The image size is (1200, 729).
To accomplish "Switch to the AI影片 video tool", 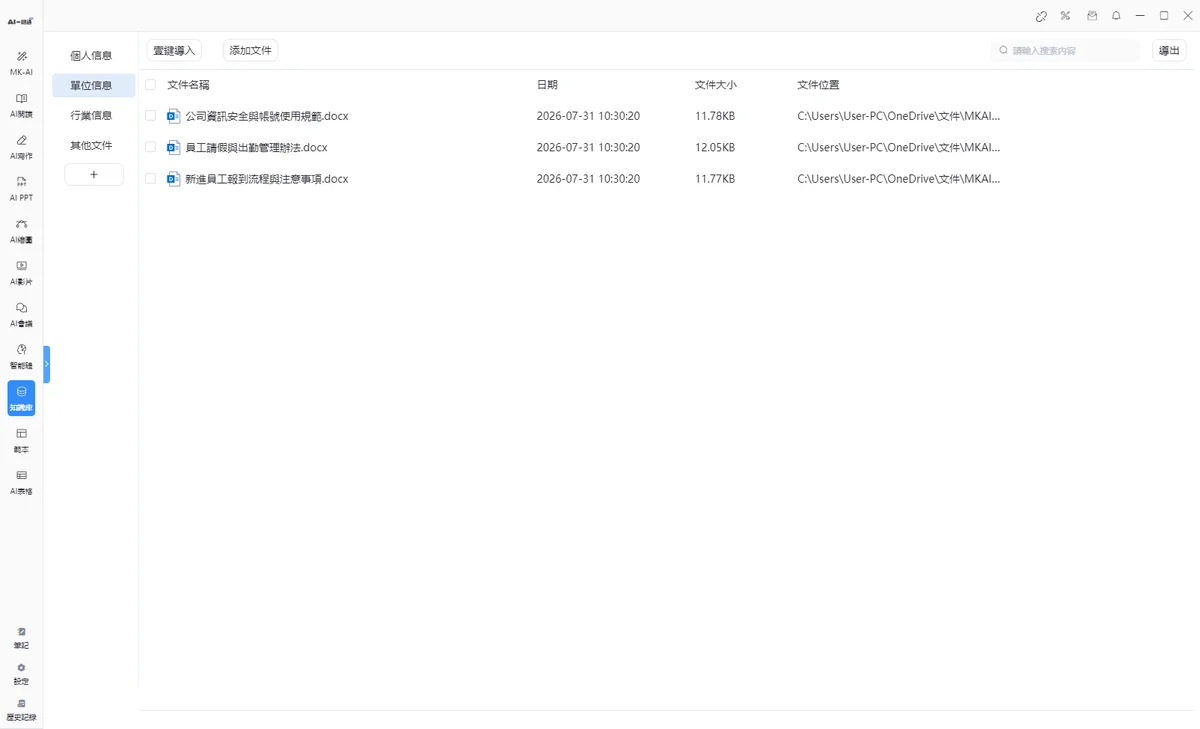I will (x=21, y=273).
